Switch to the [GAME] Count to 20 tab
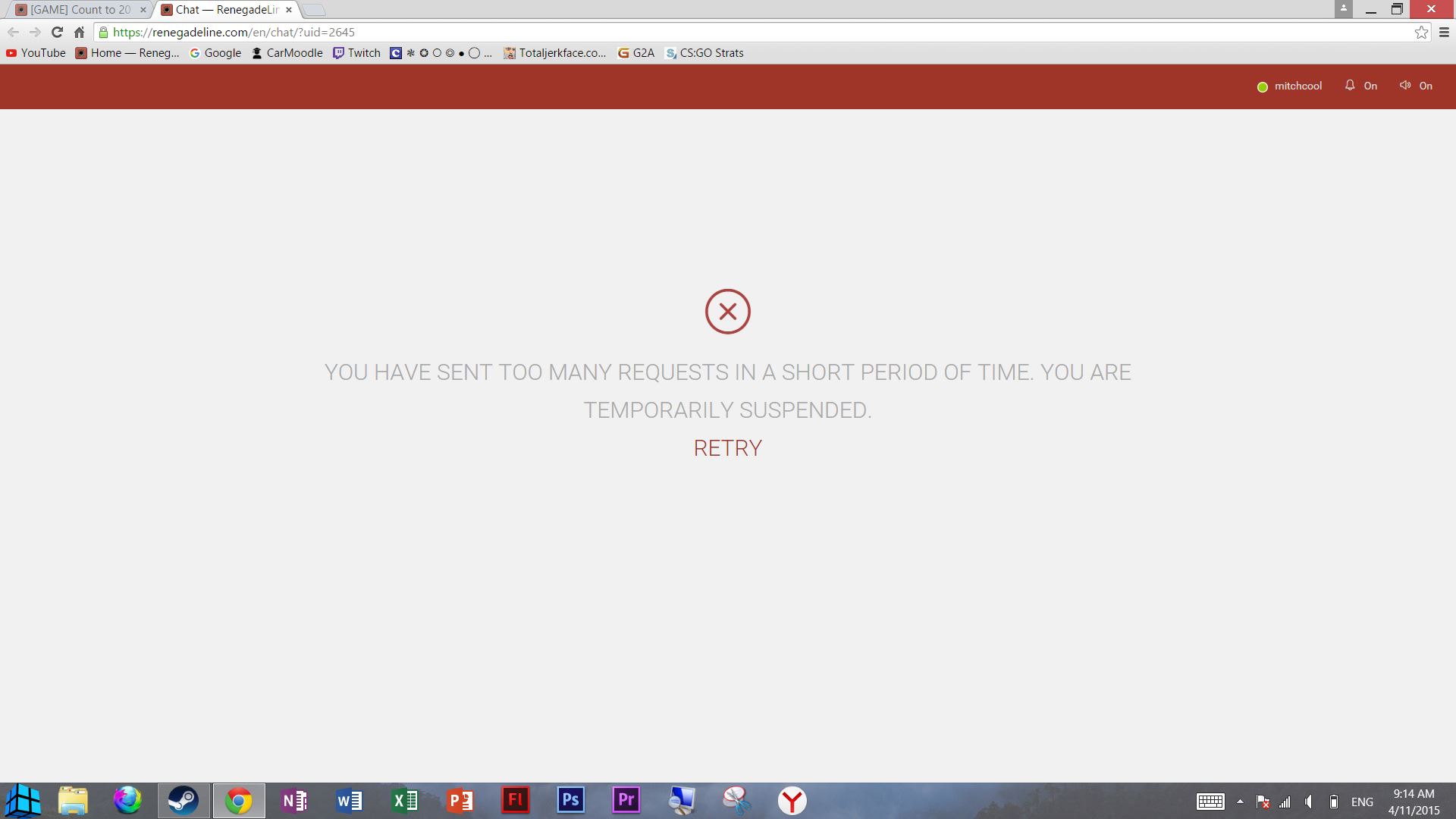This screenshot has width=1456, height=819. pyautogui.click(x=79, y=10)
